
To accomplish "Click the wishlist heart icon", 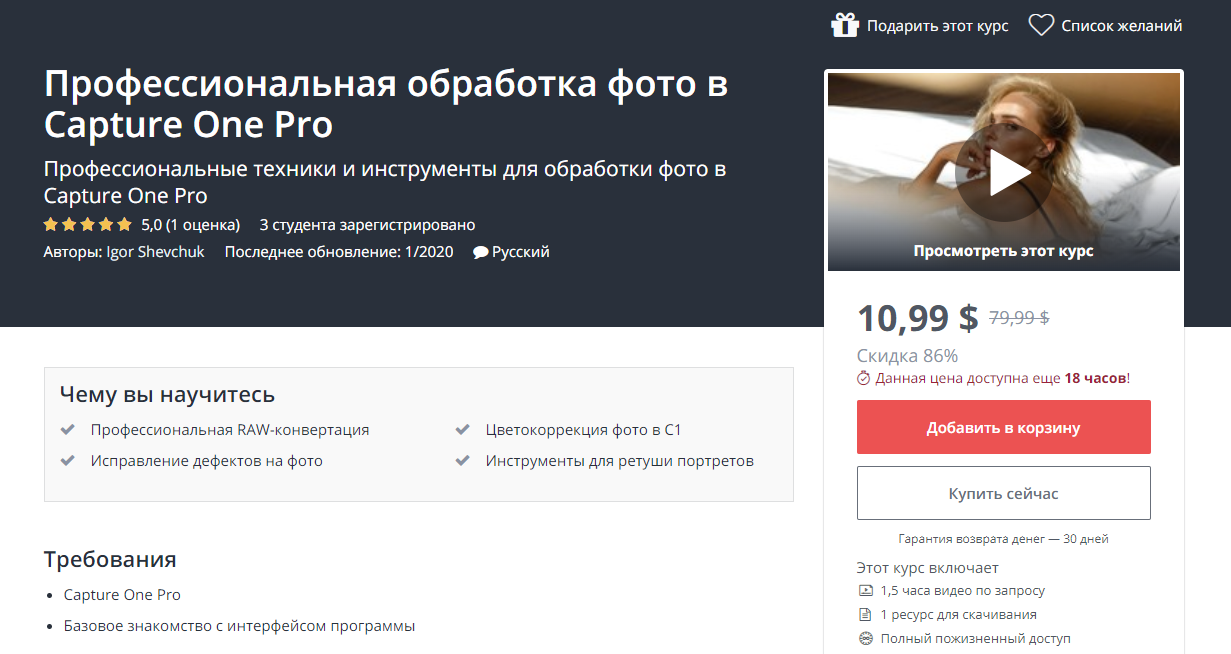I will coord(1041,25).
